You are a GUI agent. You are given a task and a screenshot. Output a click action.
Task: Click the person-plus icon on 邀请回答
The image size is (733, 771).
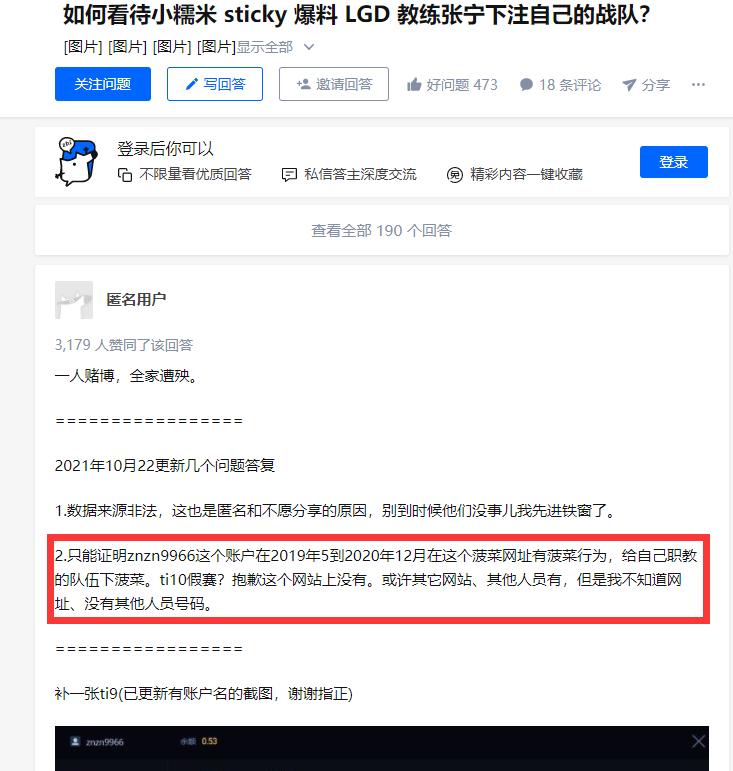tap(303, 84)
